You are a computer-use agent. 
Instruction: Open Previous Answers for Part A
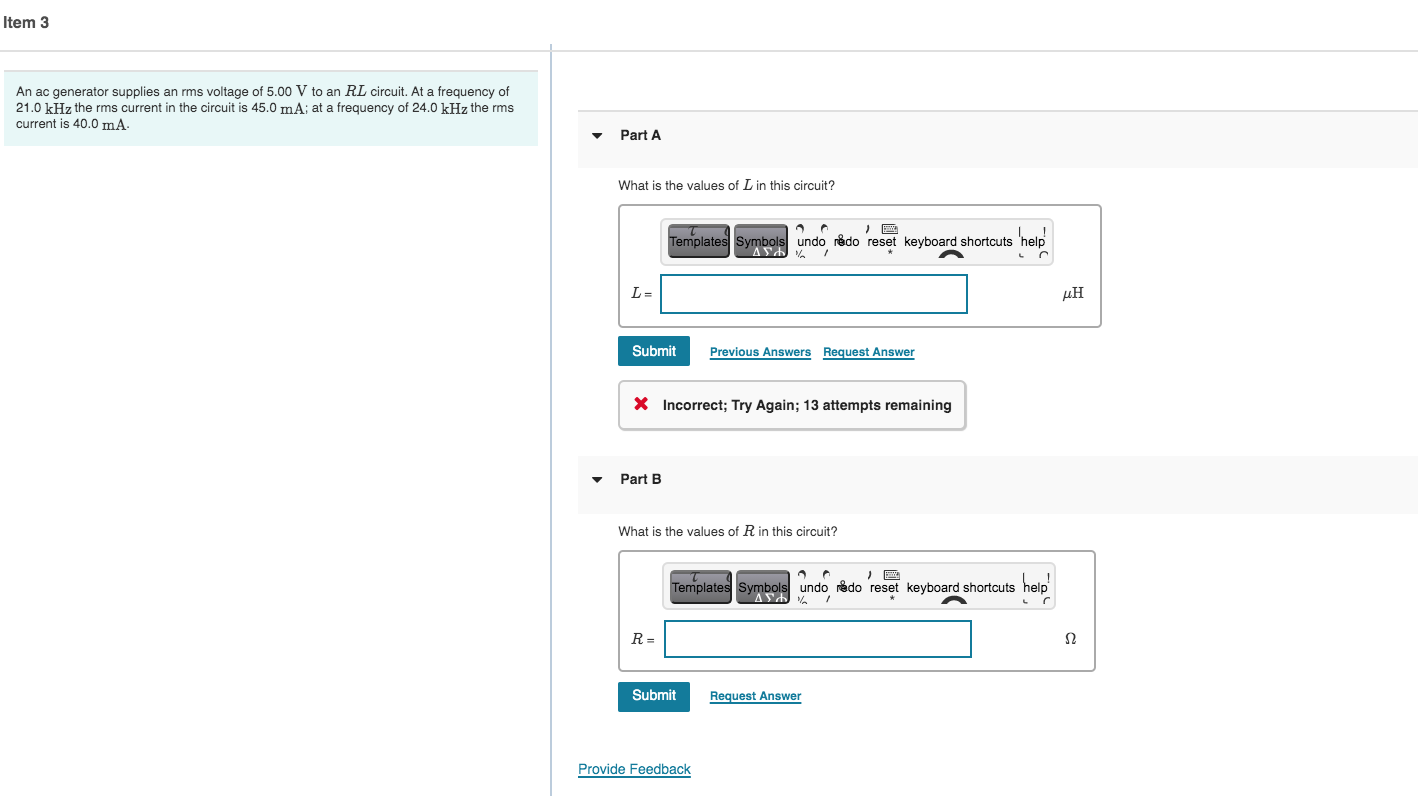[760, 352]
